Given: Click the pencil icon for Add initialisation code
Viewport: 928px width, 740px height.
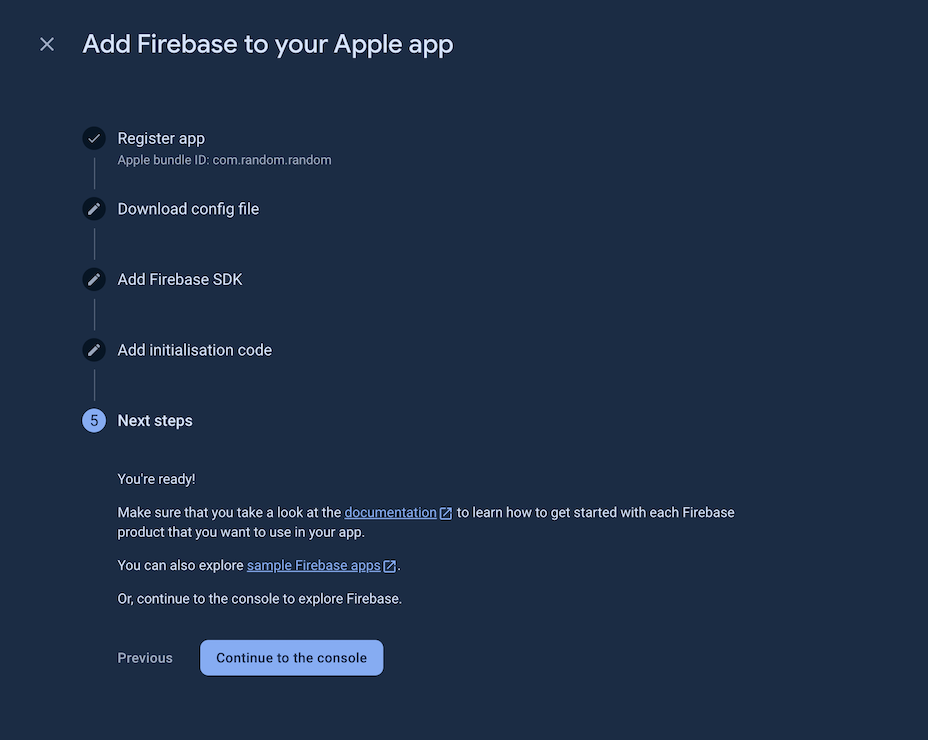Looking at the screenshot, I should (x=94, y=350).
